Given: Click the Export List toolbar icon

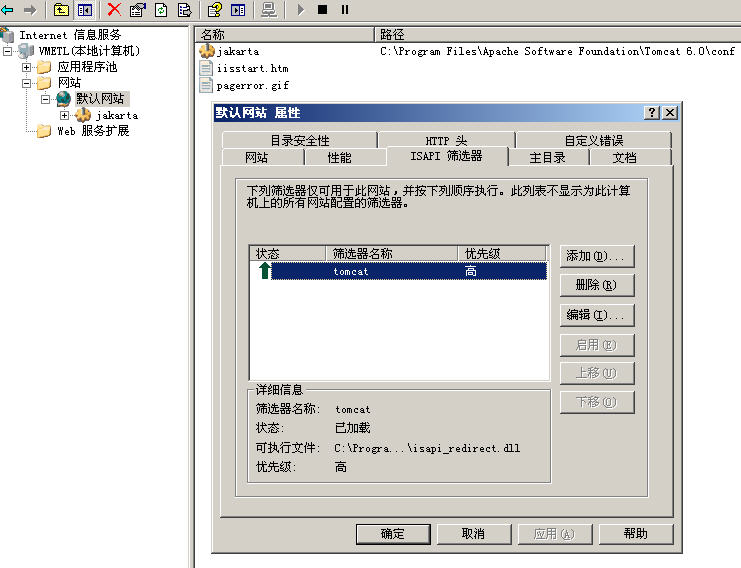Looking at the screenshot, I should [x=184, y=9].
